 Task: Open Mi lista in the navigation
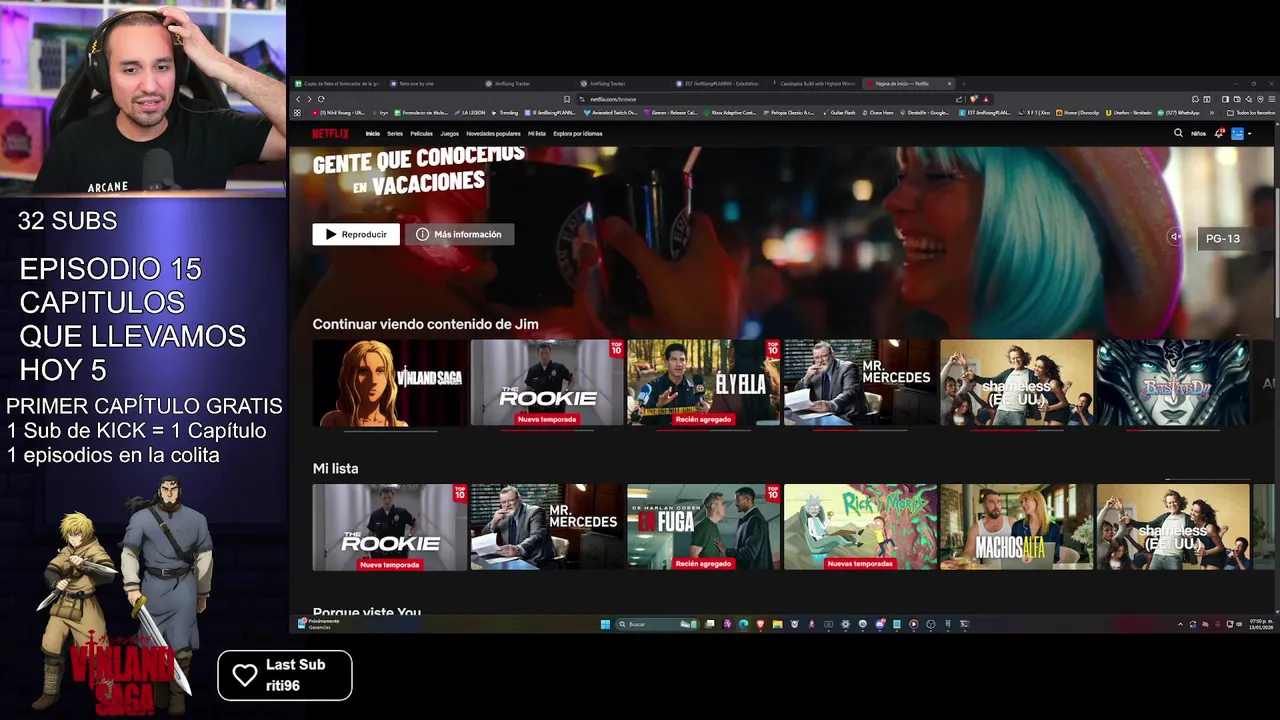coord(537,133)
